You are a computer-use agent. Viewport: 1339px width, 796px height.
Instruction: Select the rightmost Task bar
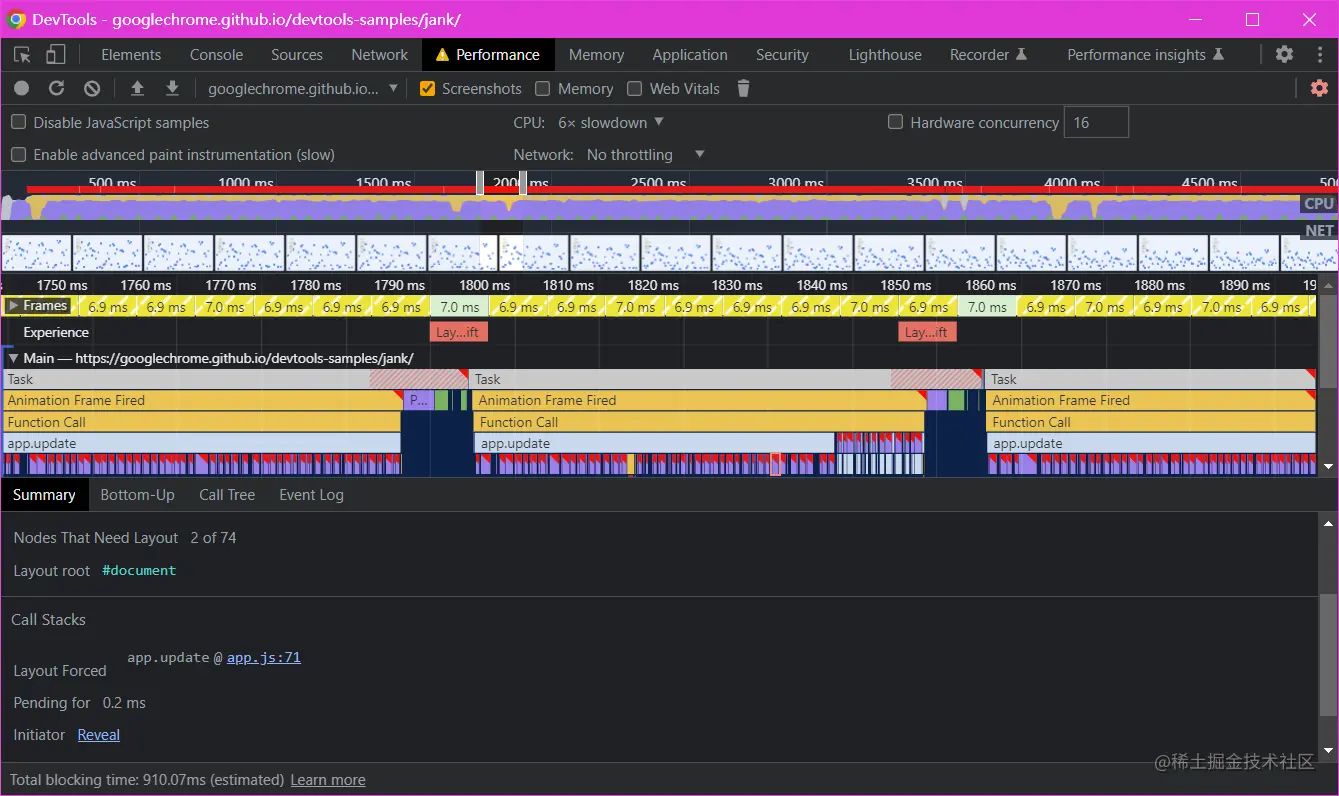[1151, 379]
